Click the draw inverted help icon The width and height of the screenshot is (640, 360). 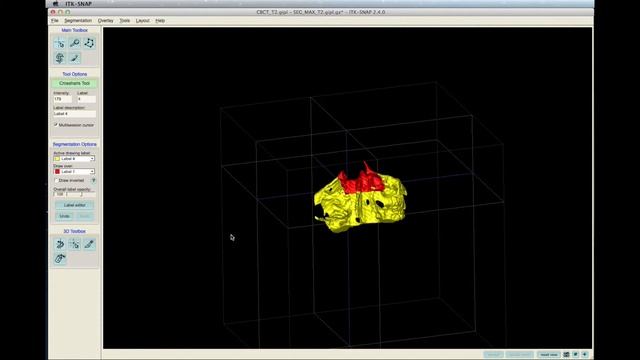point(93,180)
